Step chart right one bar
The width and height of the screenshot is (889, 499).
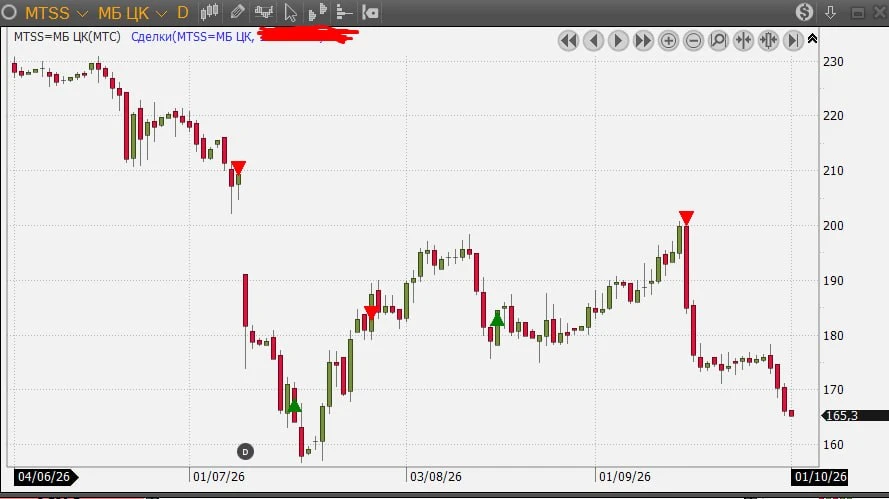(619, 41)
